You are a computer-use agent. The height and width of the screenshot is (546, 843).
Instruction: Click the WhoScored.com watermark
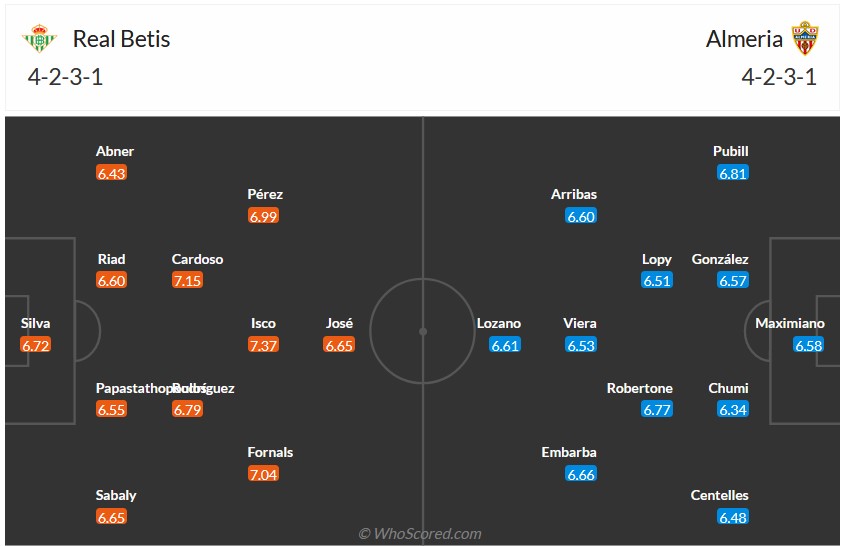[x=420, y=534]
